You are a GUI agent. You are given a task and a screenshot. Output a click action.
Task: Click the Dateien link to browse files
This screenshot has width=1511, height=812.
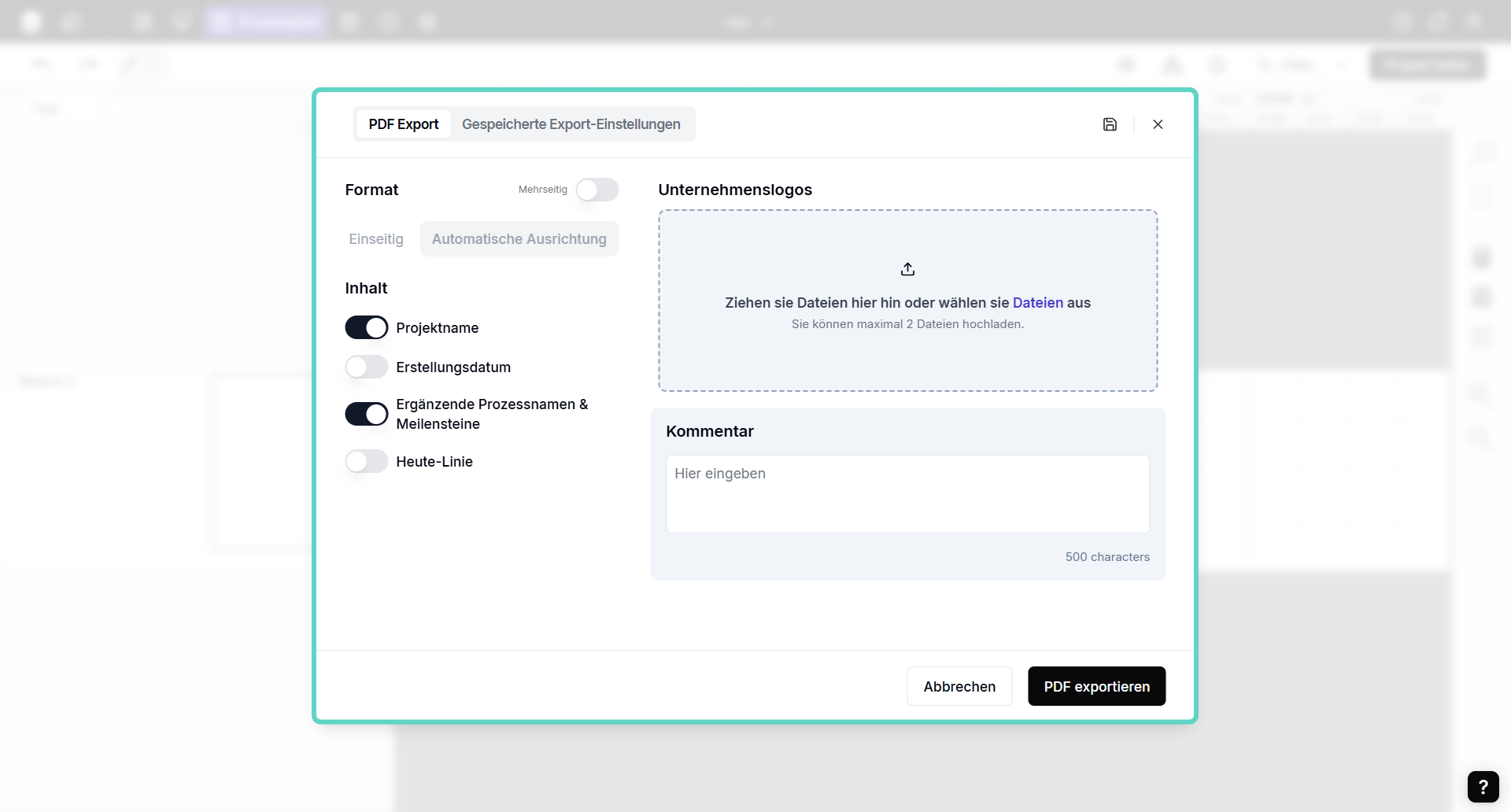point(1037,303)
